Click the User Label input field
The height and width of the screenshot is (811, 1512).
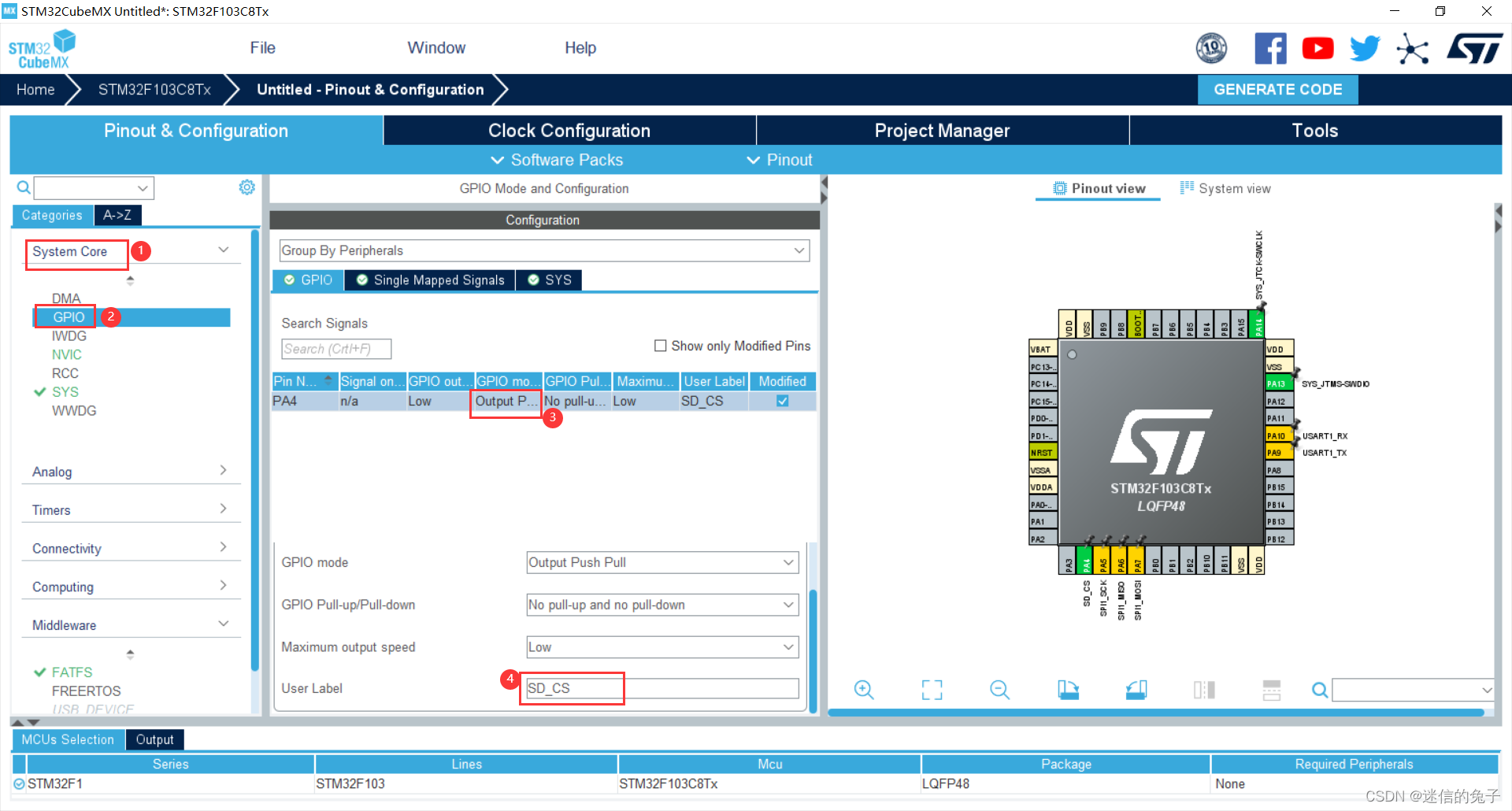coord(661,688)
